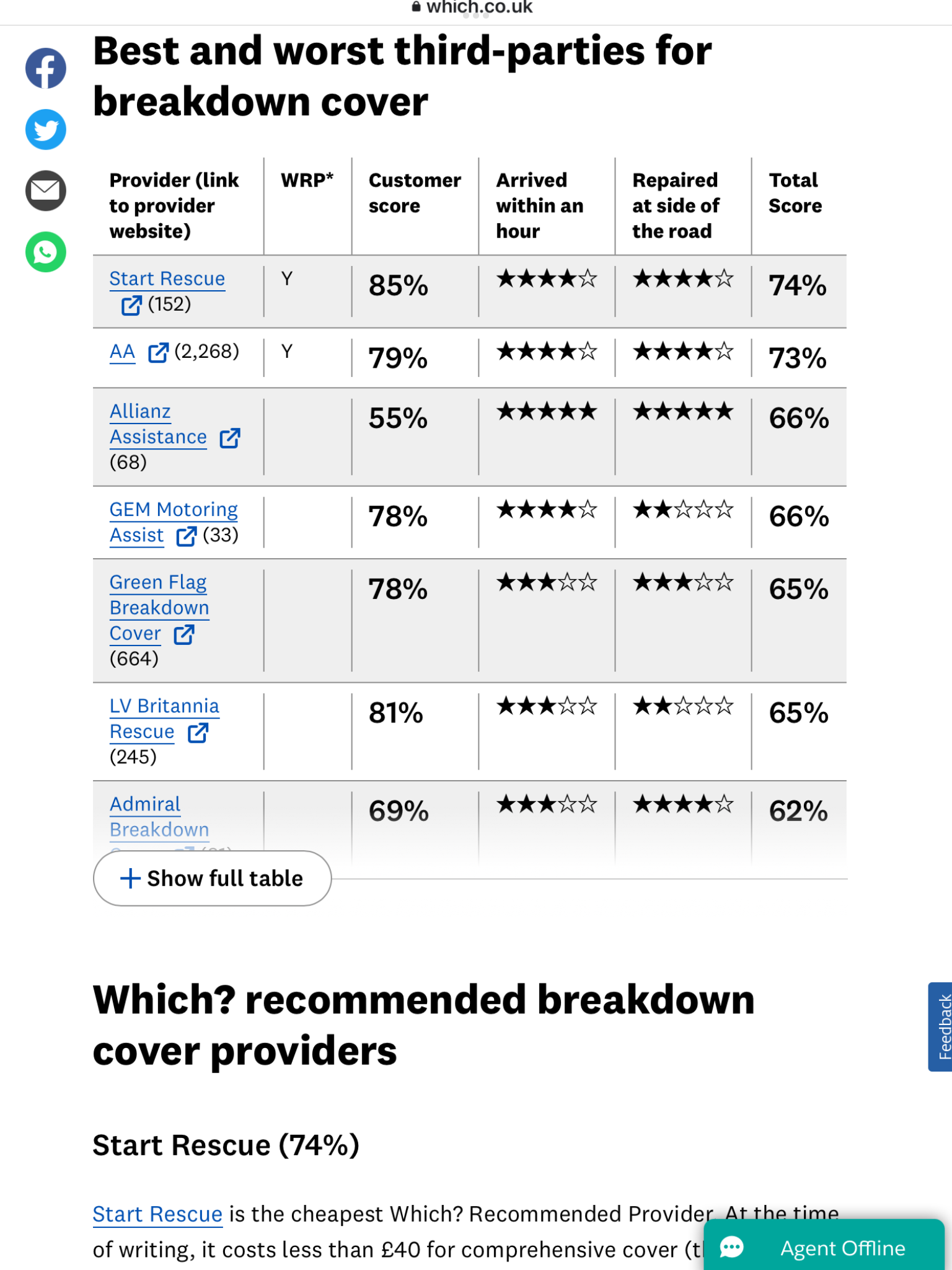Share via the WhatsApp icon
This screenshot has height=1270, width=952.
[x=46, y=252]
